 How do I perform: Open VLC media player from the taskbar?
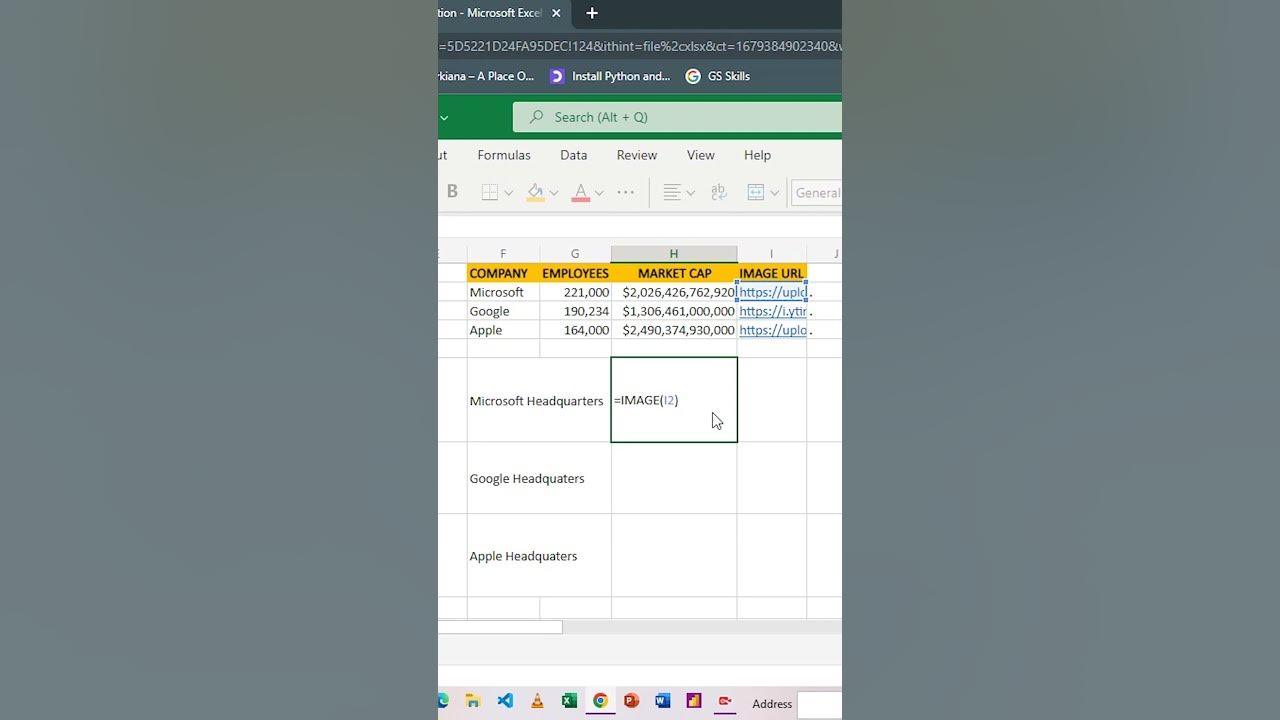point(537,701)
